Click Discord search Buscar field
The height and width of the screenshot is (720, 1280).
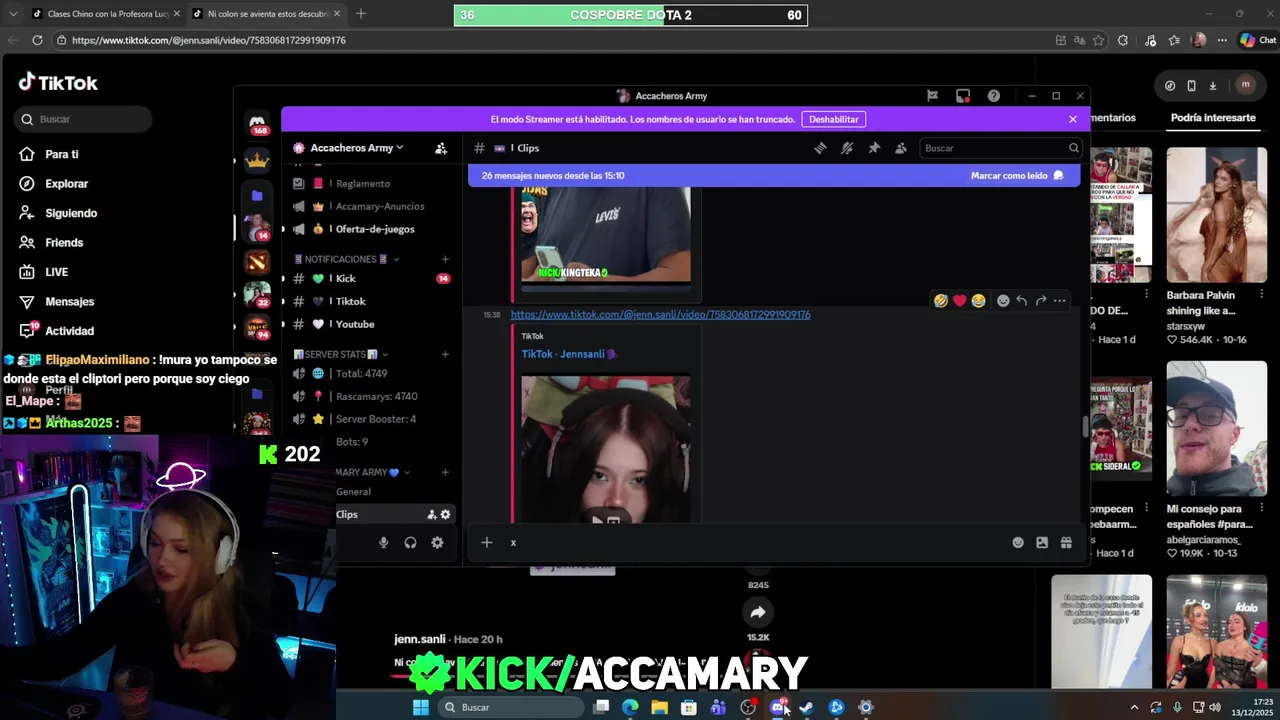click(x=1000, y=148)
